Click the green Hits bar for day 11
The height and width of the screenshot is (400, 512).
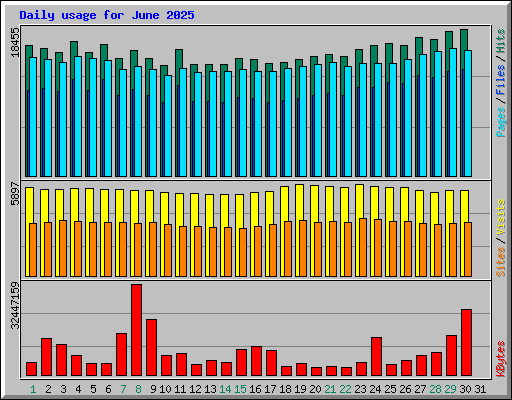[x=179, y=59]
